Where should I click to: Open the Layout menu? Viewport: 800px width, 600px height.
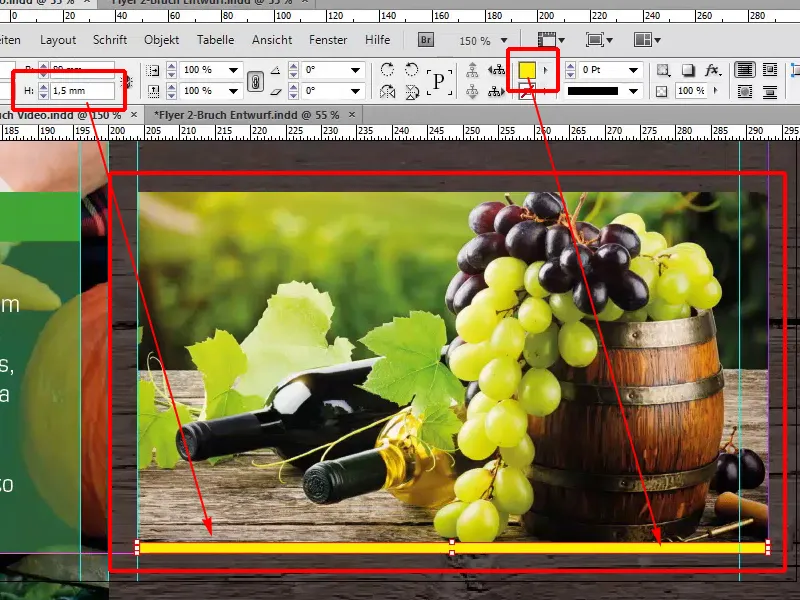[58, 40]
